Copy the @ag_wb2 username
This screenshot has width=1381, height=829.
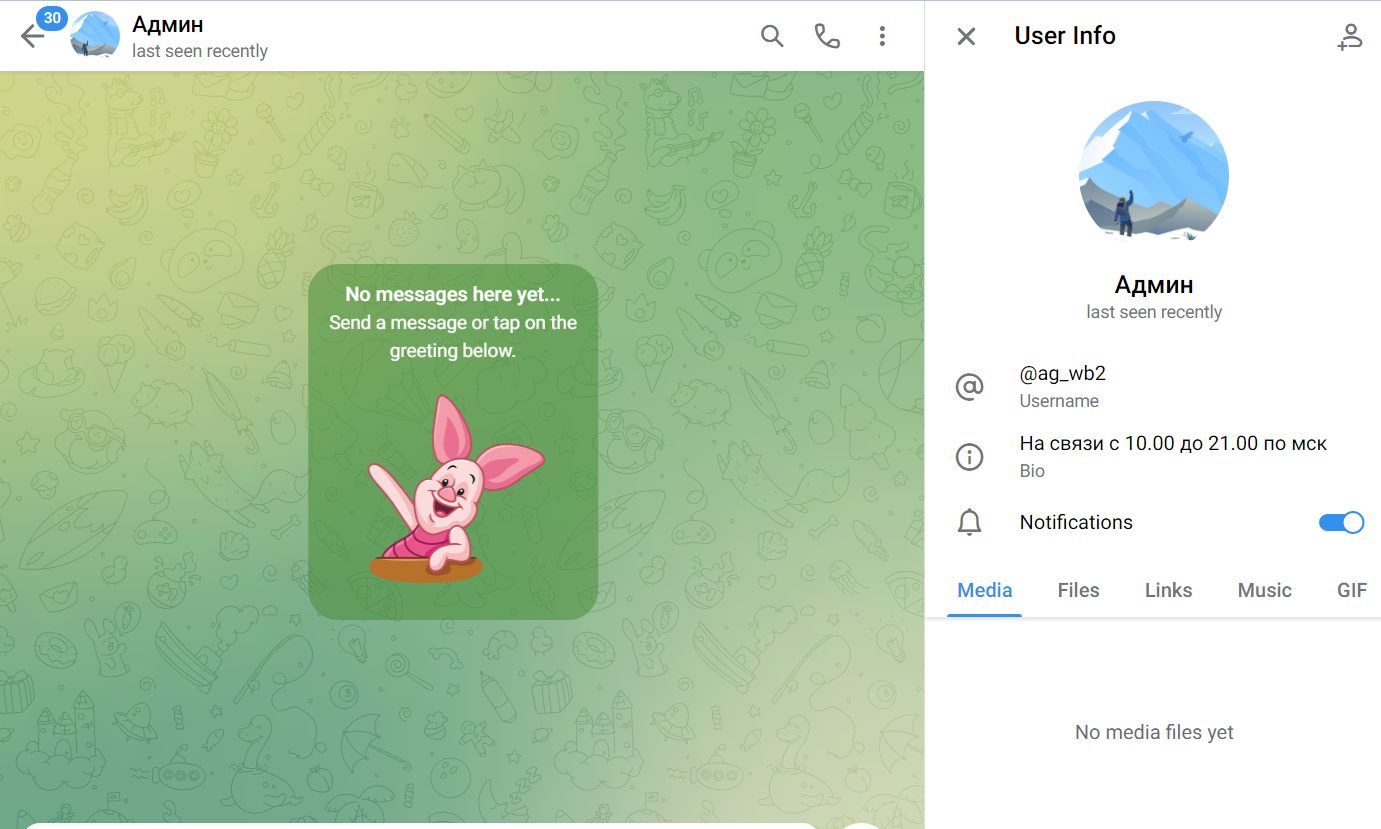1062,374
